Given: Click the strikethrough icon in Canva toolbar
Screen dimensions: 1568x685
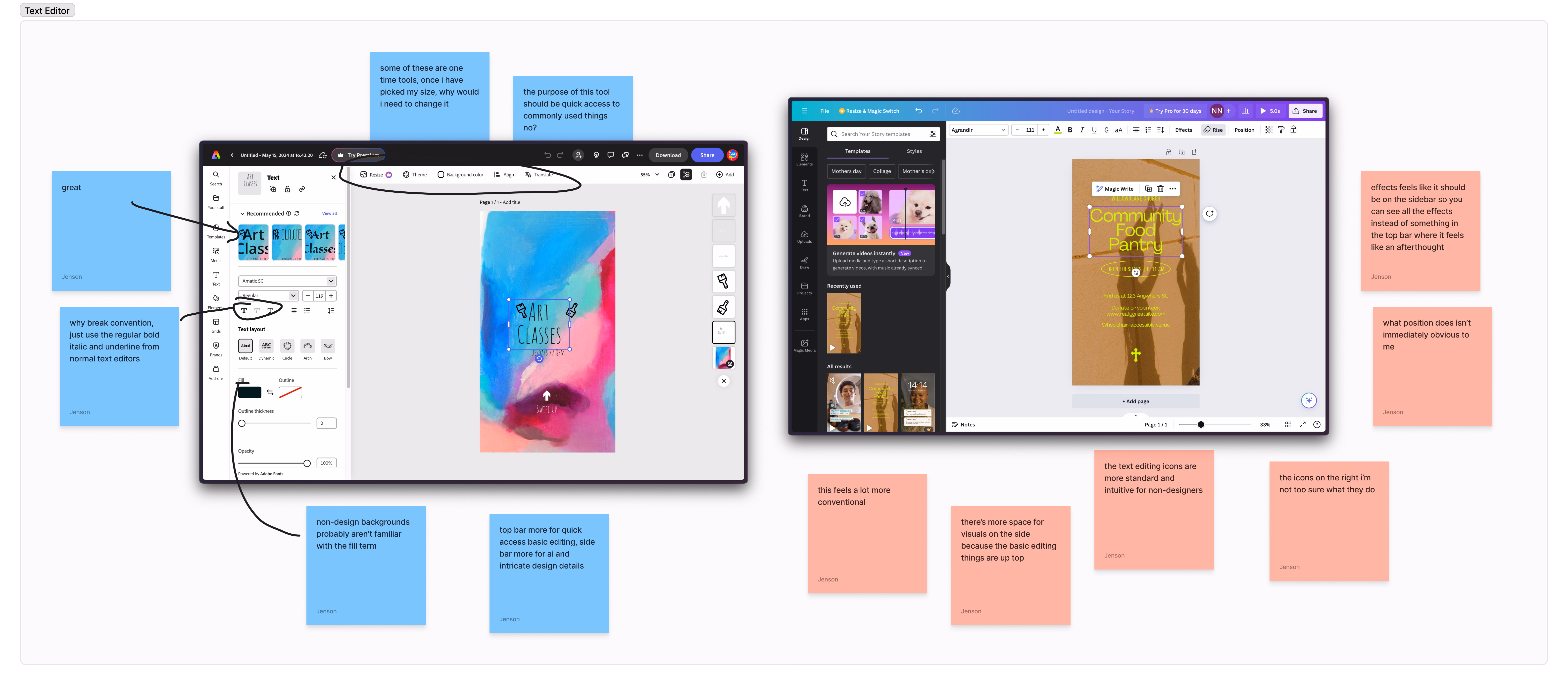Looking at the screenshot, I should point(1106,130).
